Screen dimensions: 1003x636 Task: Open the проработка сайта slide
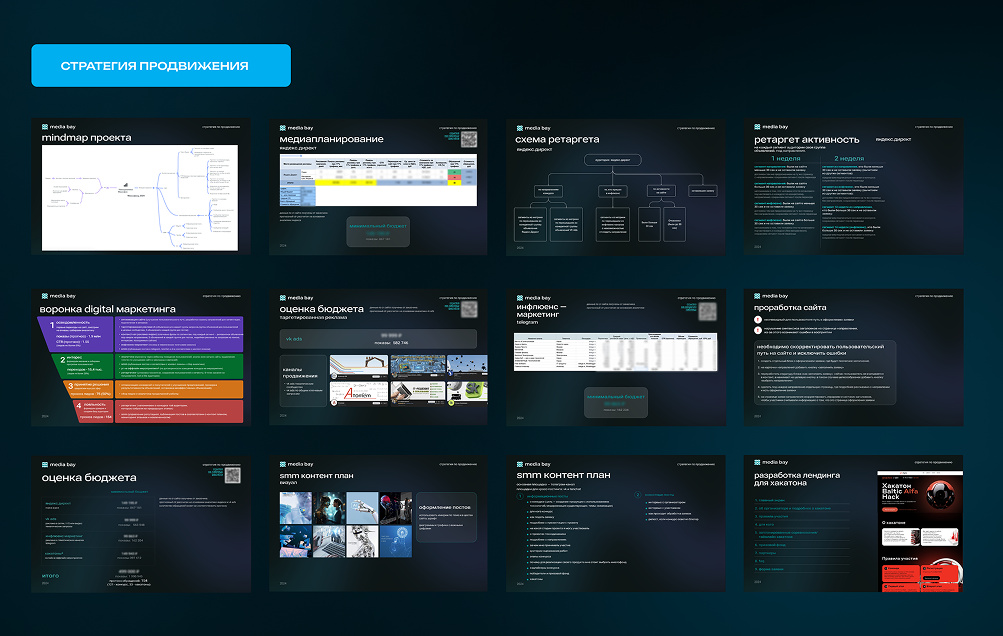tap(853, 357)
